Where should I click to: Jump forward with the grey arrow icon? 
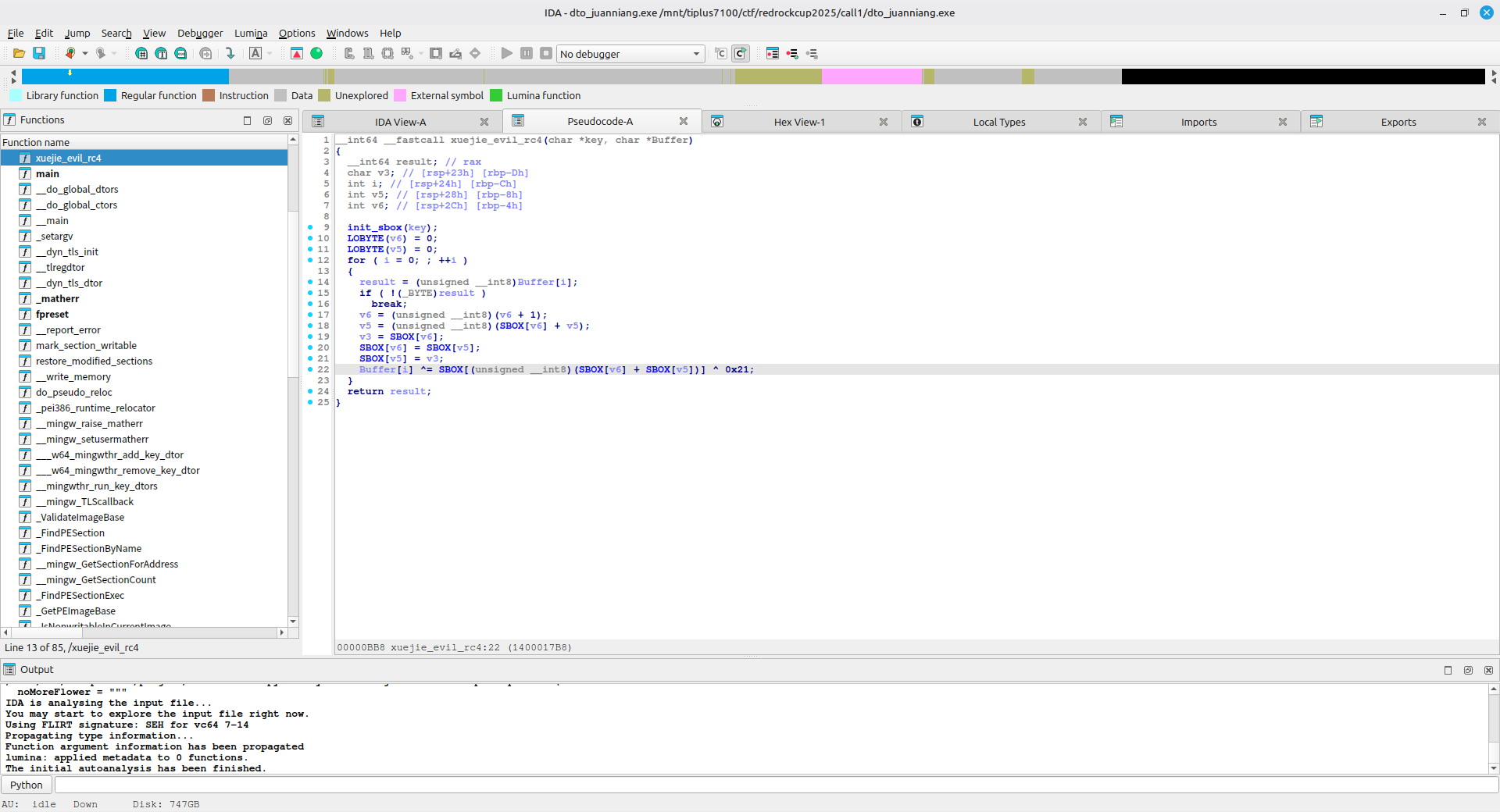tap(100, 53)
